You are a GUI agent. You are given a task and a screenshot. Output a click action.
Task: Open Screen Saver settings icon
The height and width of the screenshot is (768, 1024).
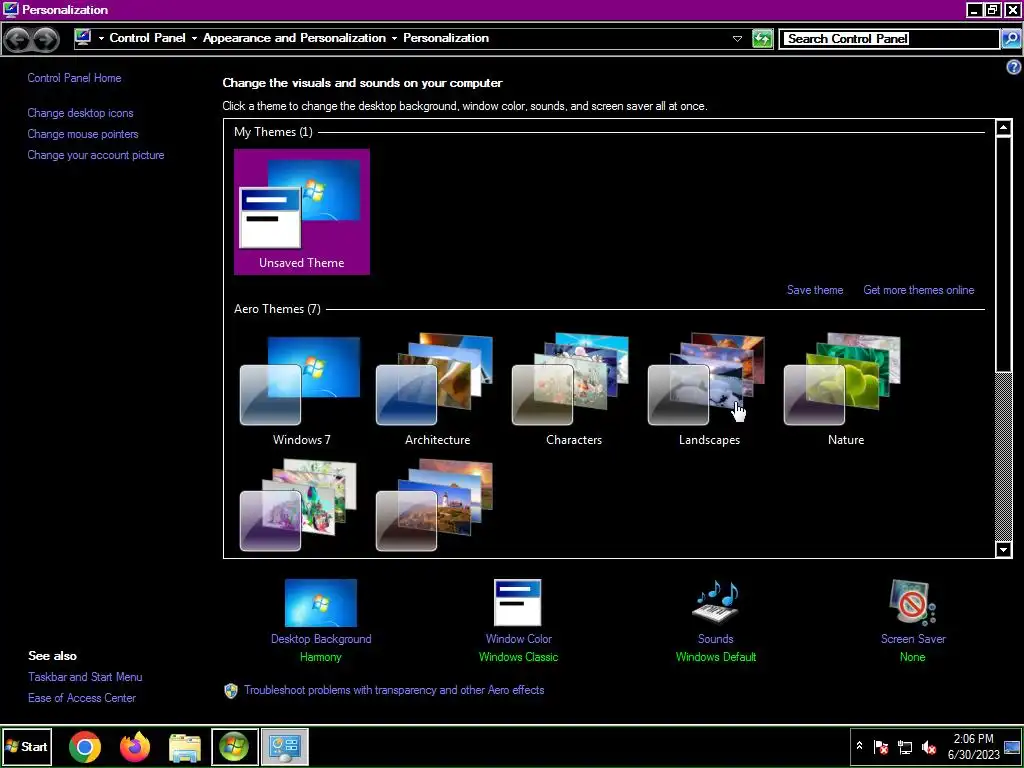(x=912, y=602)
